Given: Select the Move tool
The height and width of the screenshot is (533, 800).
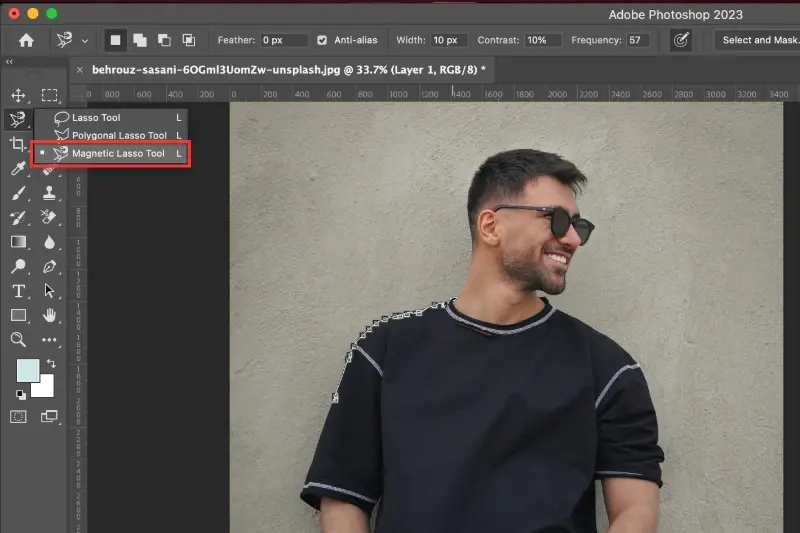Looking at the screenshot, I should (x=18, y=95).
